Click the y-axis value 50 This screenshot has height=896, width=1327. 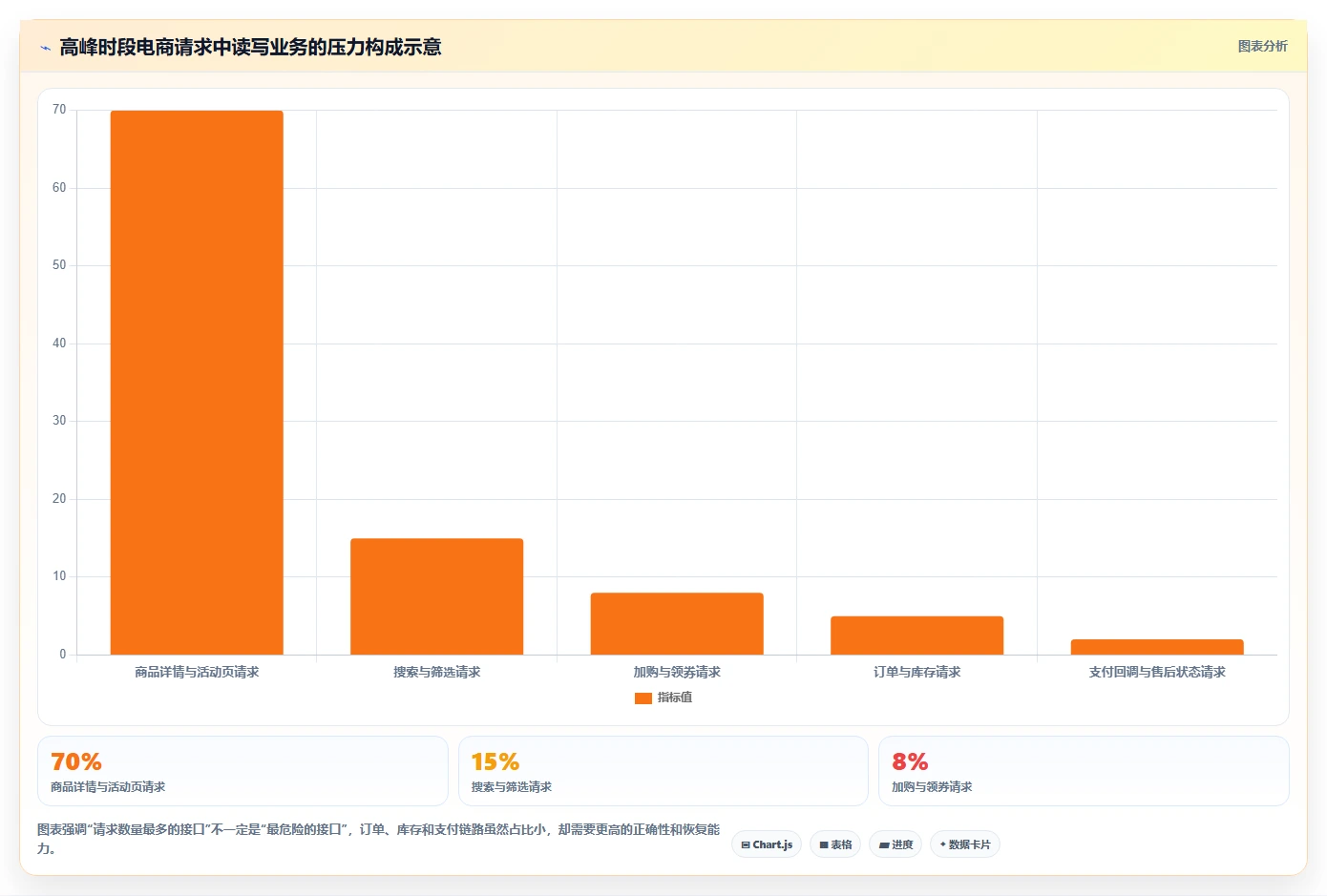[x=59, y=265]
